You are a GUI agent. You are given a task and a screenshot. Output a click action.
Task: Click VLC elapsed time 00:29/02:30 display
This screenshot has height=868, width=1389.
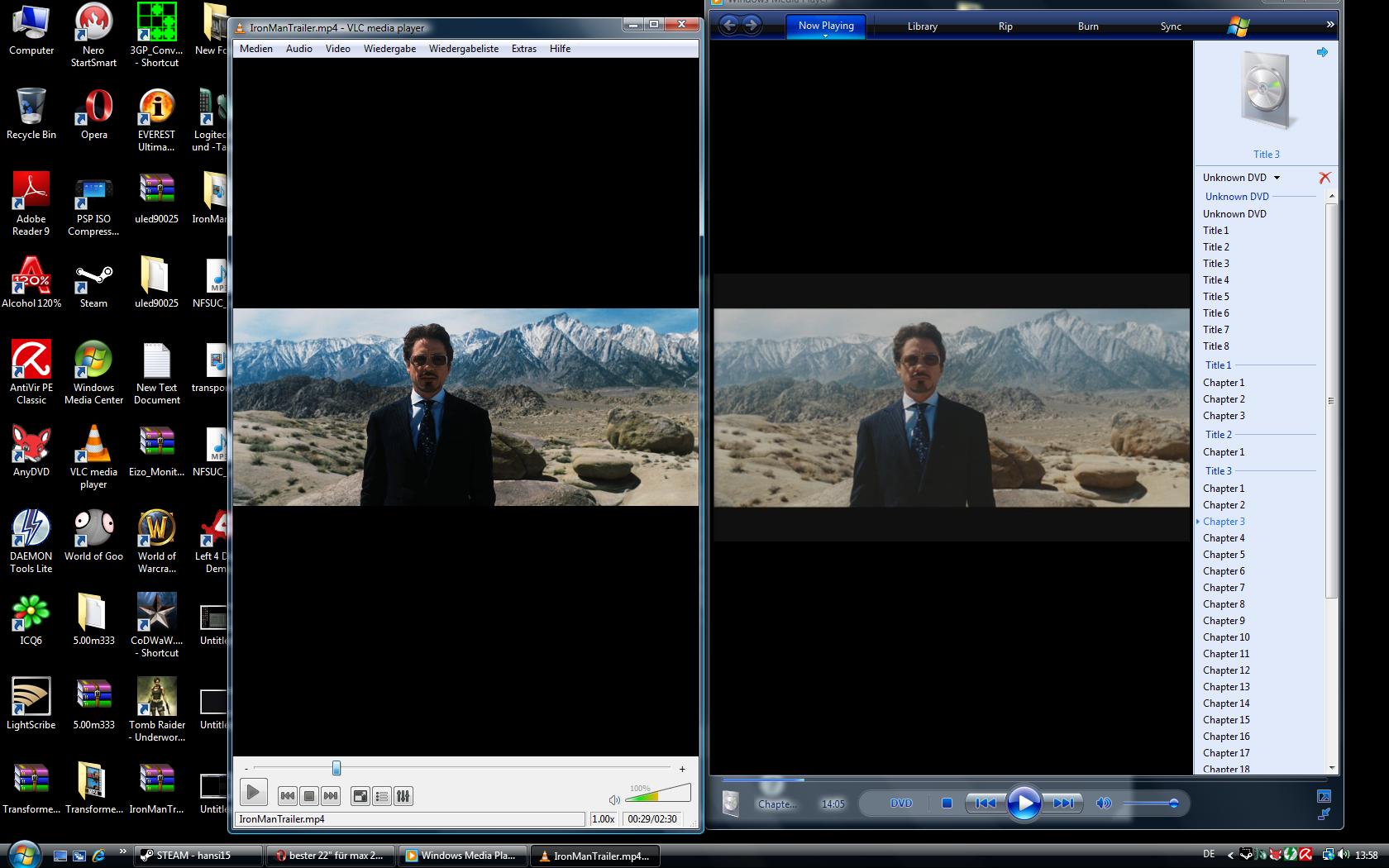pos(652,819)
